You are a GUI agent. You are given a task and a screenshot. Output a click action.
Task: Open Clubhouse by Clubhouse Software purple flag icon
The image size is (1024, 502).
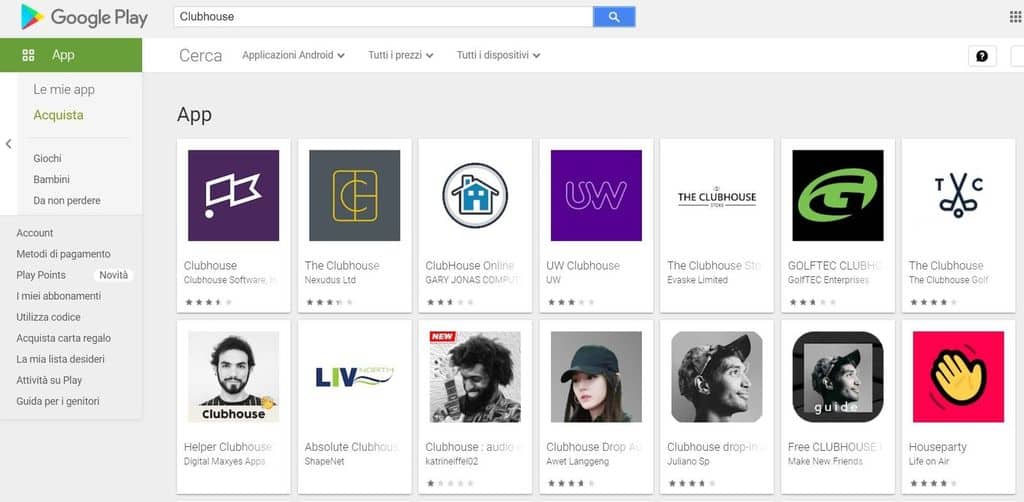[233, 195]
